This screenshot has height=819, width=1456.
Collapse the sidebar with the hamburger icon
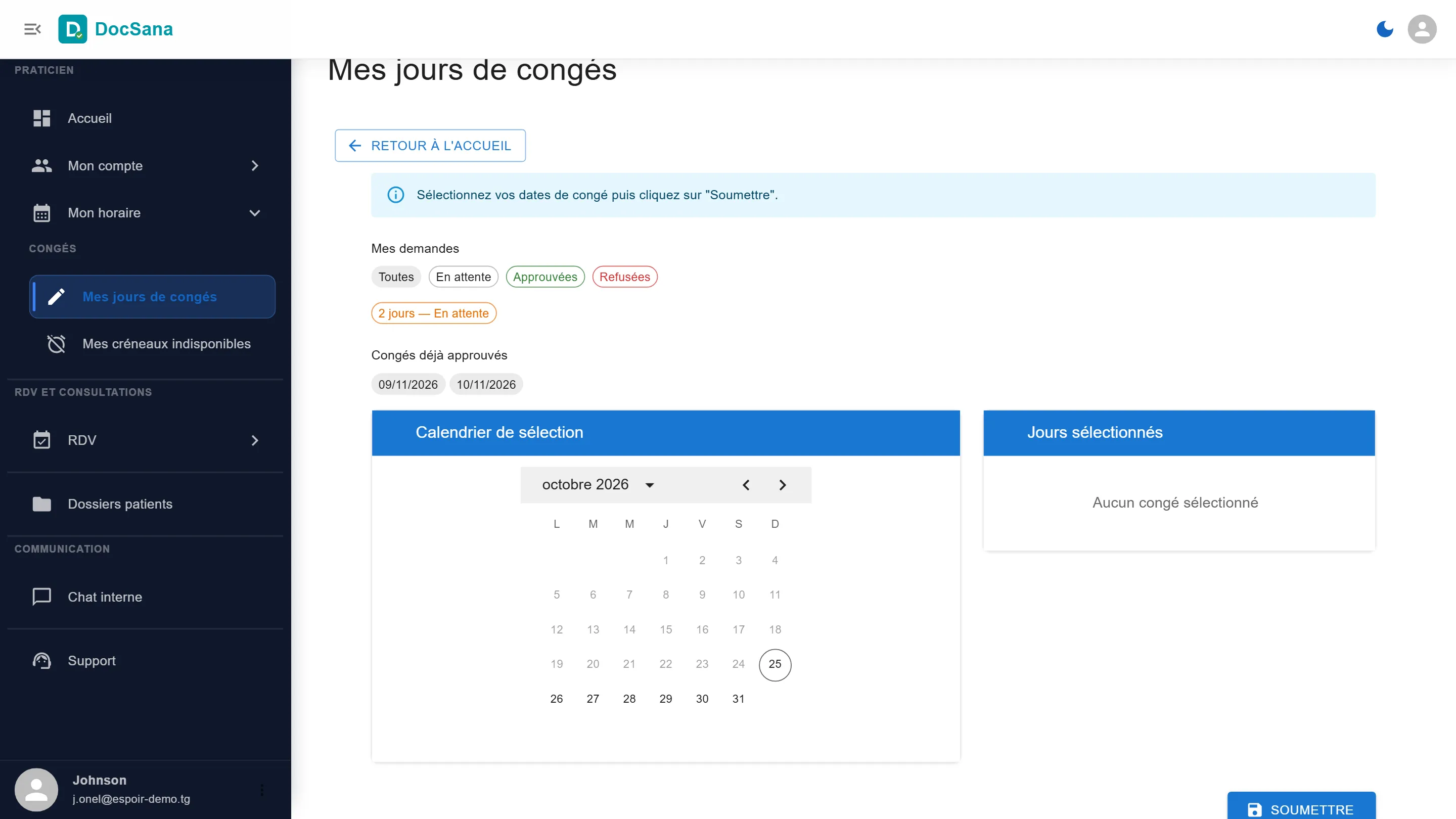click(x=33, y=29)
